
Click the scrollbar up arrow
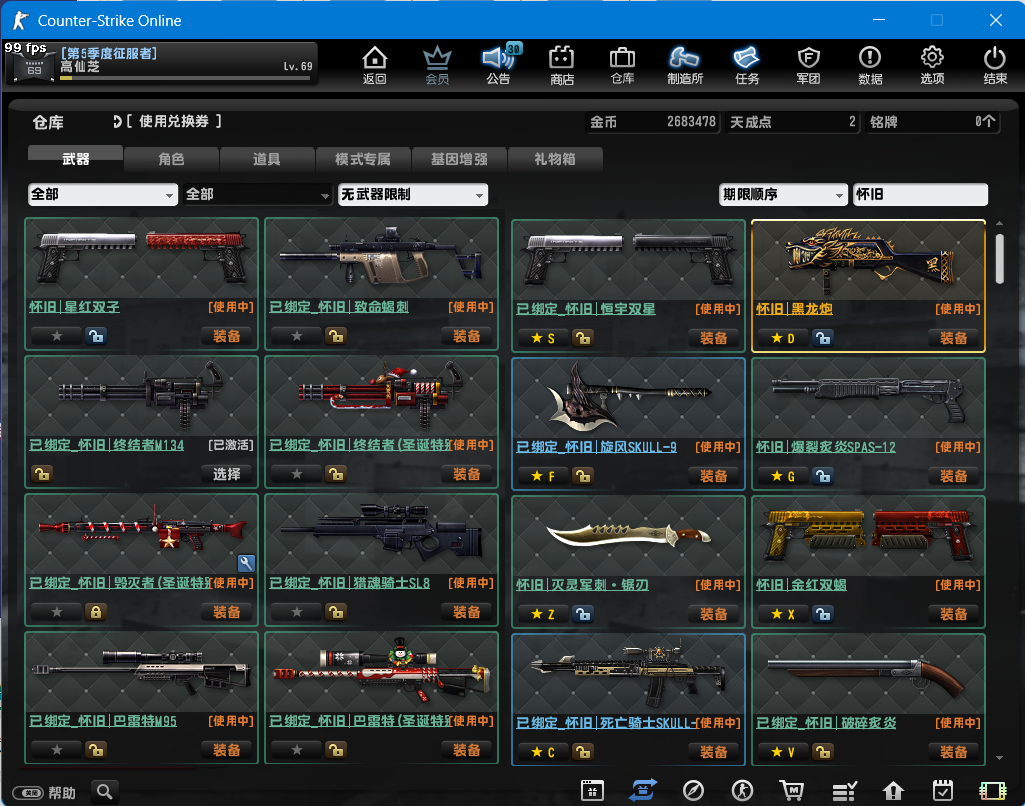(x=1000, y=224)
